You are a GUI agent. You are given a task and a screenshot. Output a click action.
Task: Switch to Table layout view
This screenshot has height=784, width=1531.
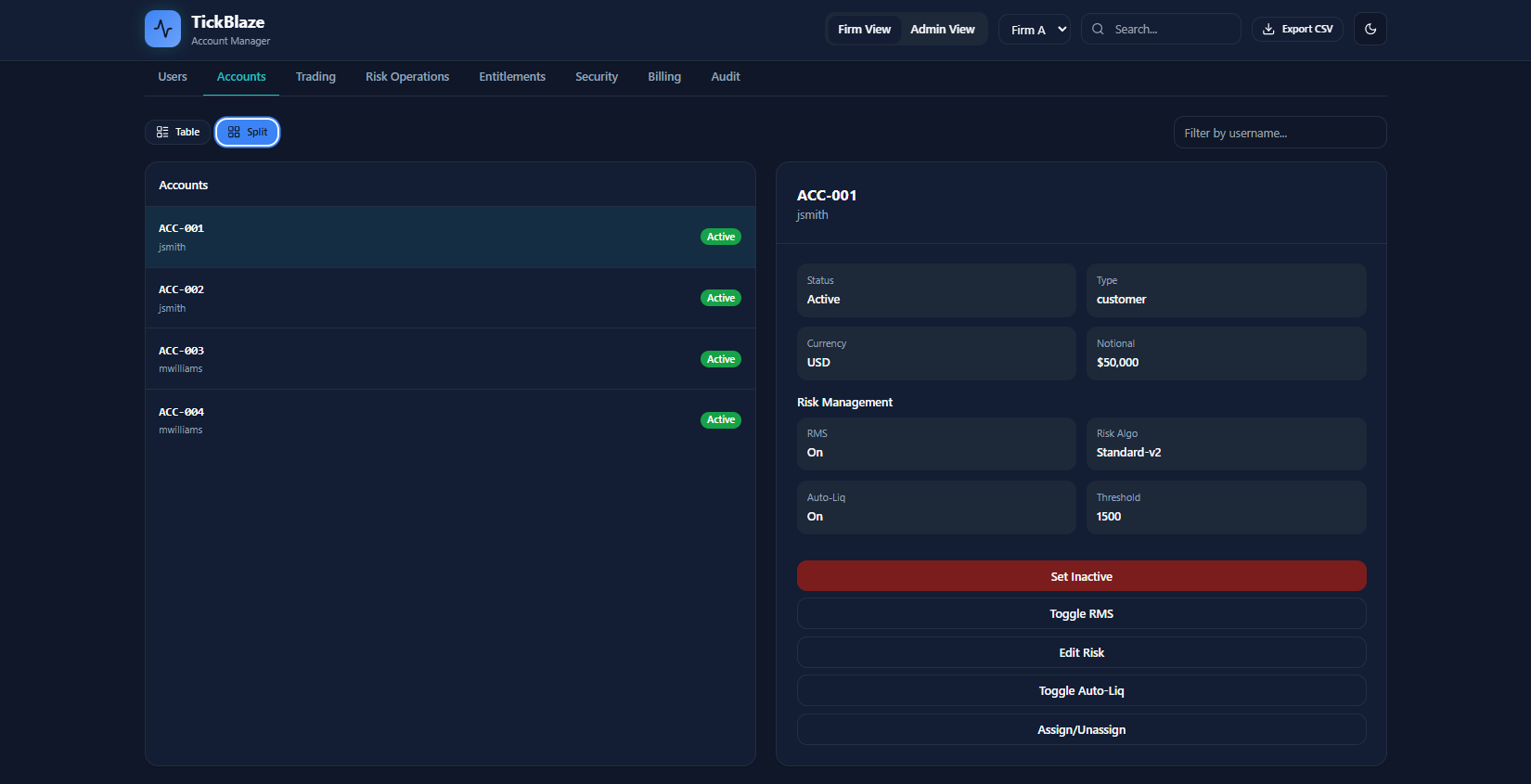(x=177, y=132)
